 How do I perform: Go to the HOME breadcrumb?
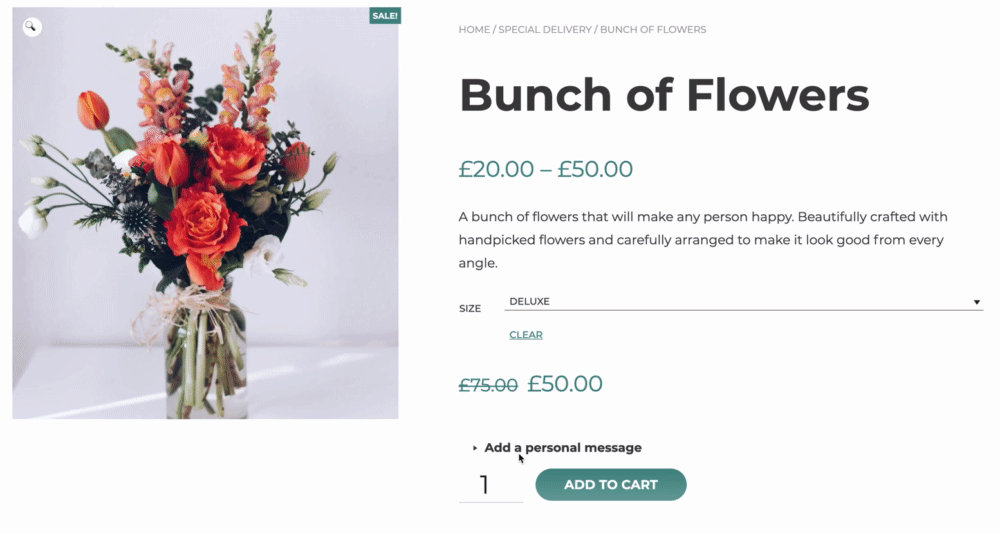click(x=474, y=29)
